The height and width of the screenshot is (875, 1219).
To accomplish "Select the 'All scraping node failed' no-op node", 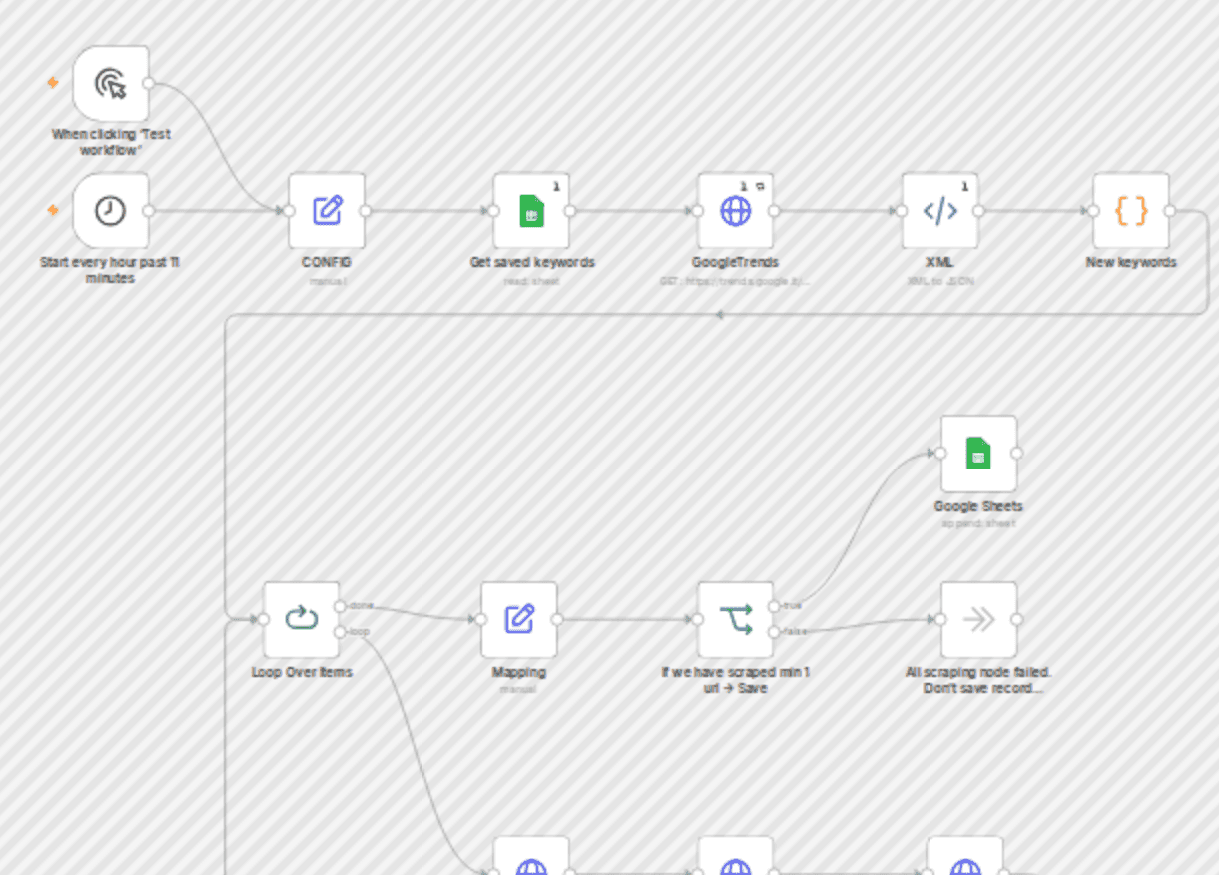I will 979,619.
